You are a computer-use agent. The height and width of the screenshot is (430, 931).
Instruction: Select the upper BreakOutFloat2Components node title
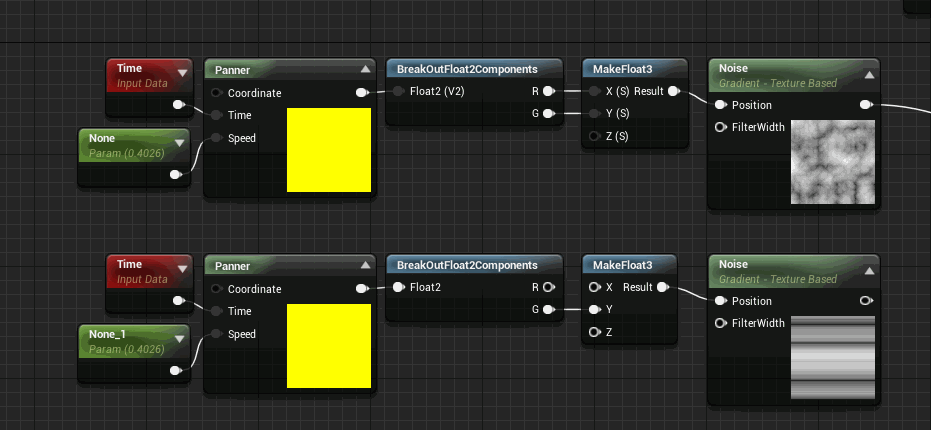[467, 69]
